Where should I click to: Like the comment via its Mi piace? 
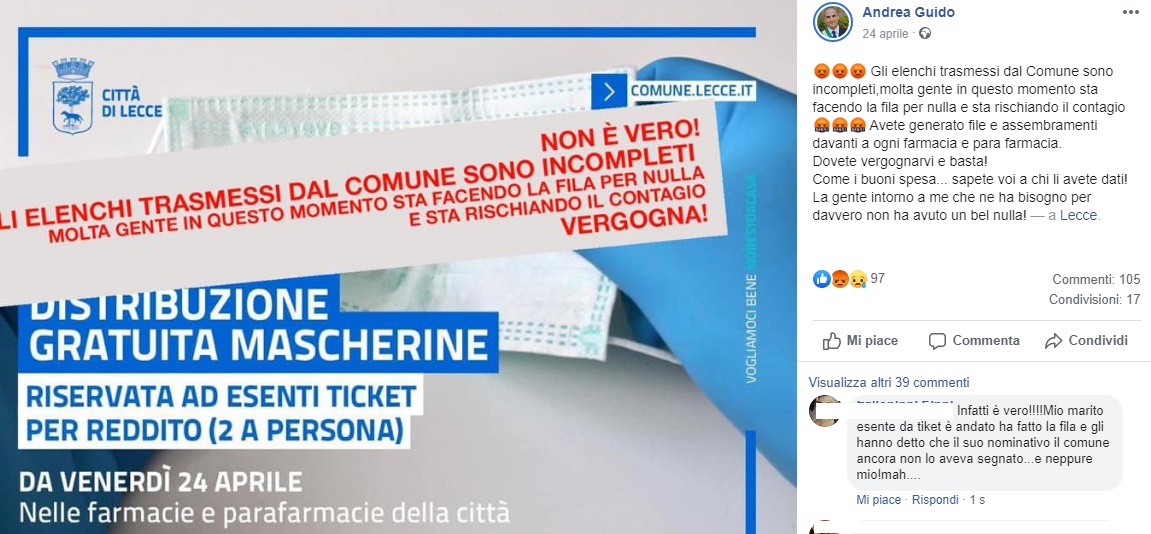(878, 499)
